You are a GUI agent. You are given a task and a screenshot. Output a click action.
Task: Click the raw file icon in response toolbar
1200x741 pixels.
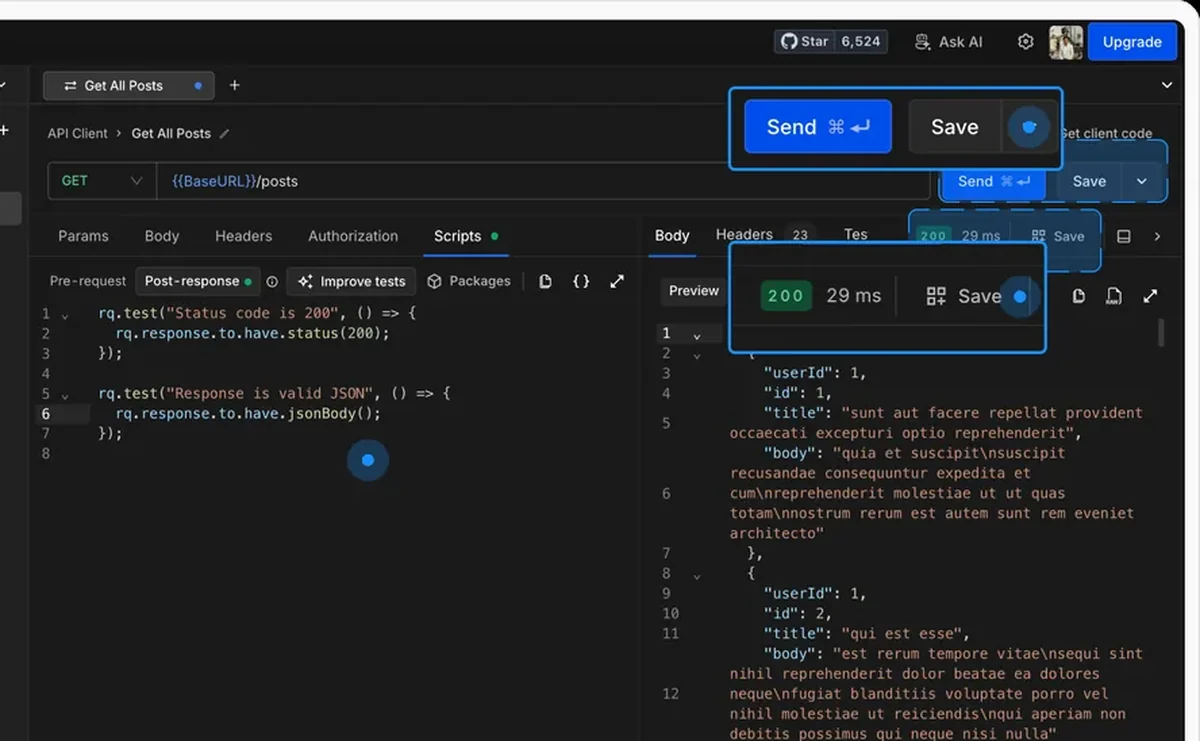[x=1114, y=296]
